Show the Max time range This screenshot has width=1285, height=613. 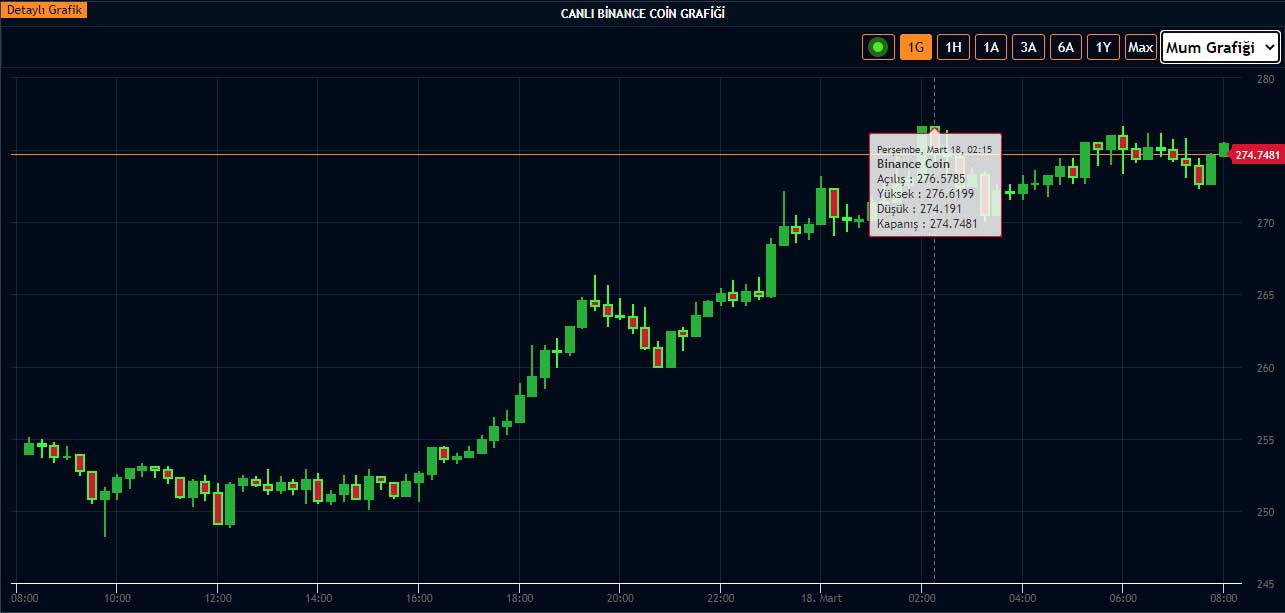point(1141,47)
